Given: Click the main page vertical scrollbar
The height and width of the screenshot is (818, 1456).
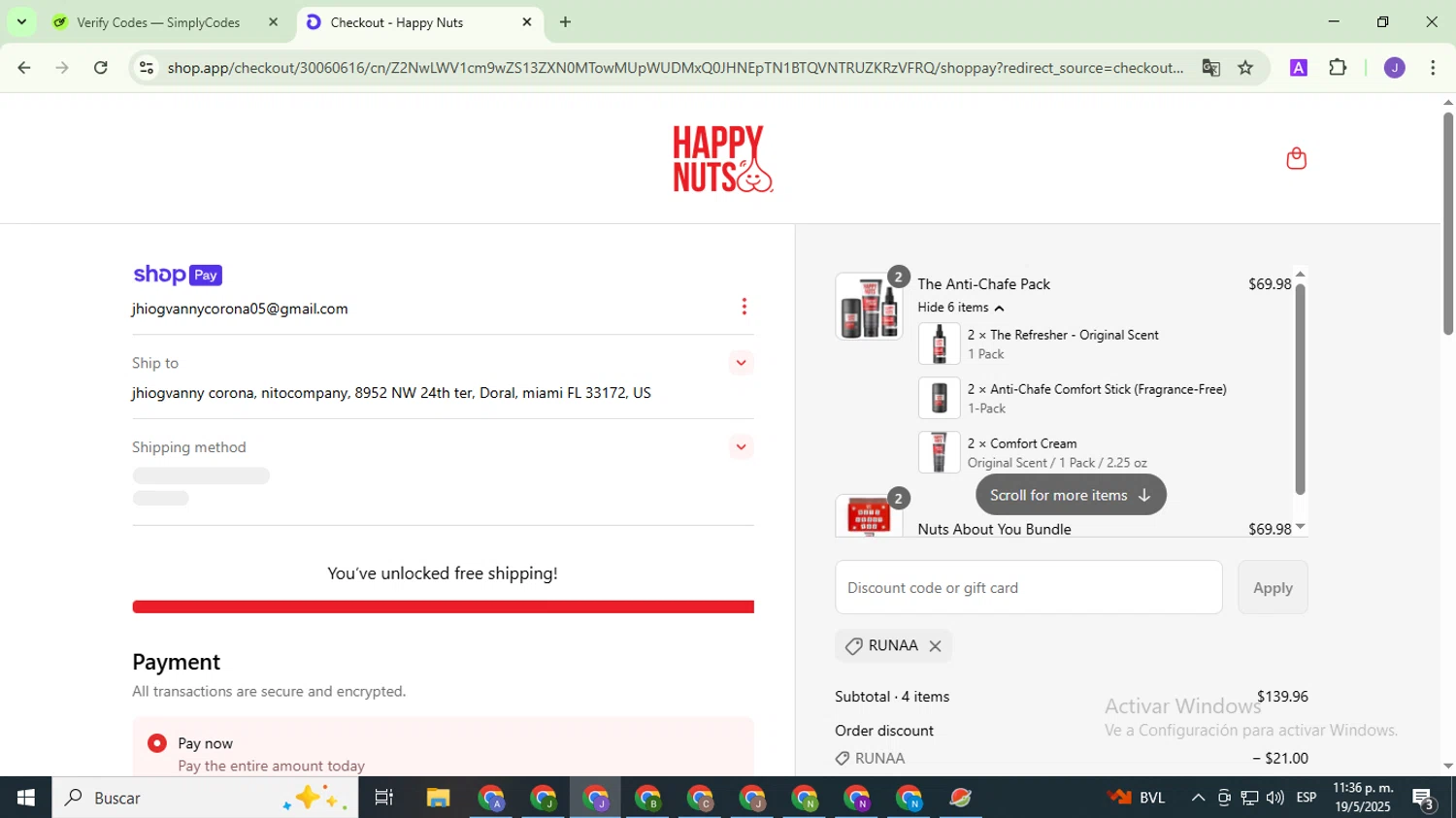Looking at the screenshot, I should point(1447,223).
